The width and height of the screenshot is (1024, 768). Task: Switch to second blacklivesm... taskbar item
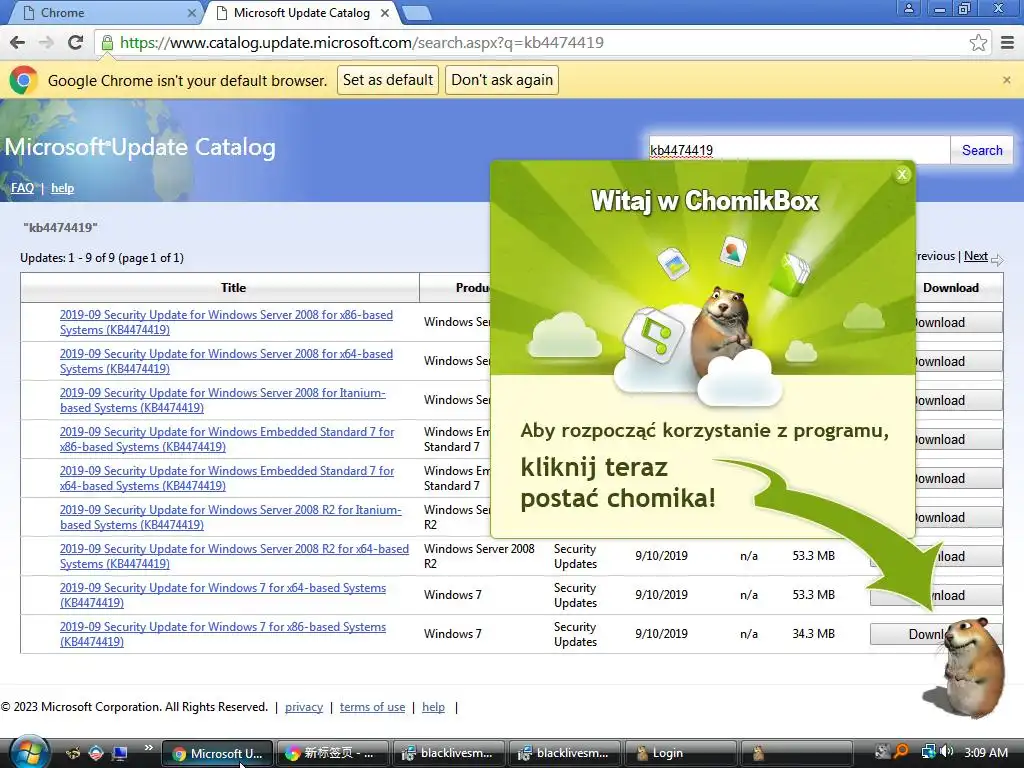pos(564,754)
